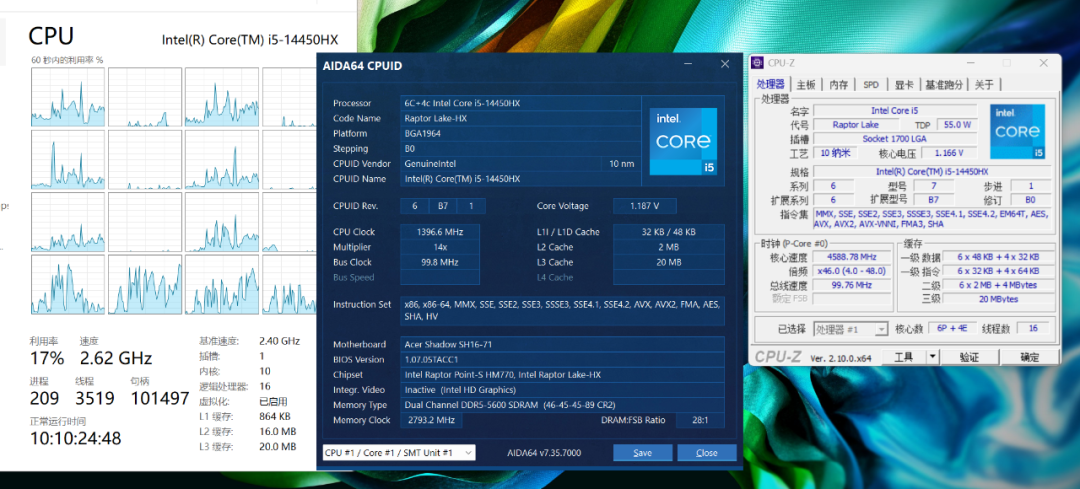
Task: Click the 1396.6 MHz CPU clock value
Action: pos(439,231)
